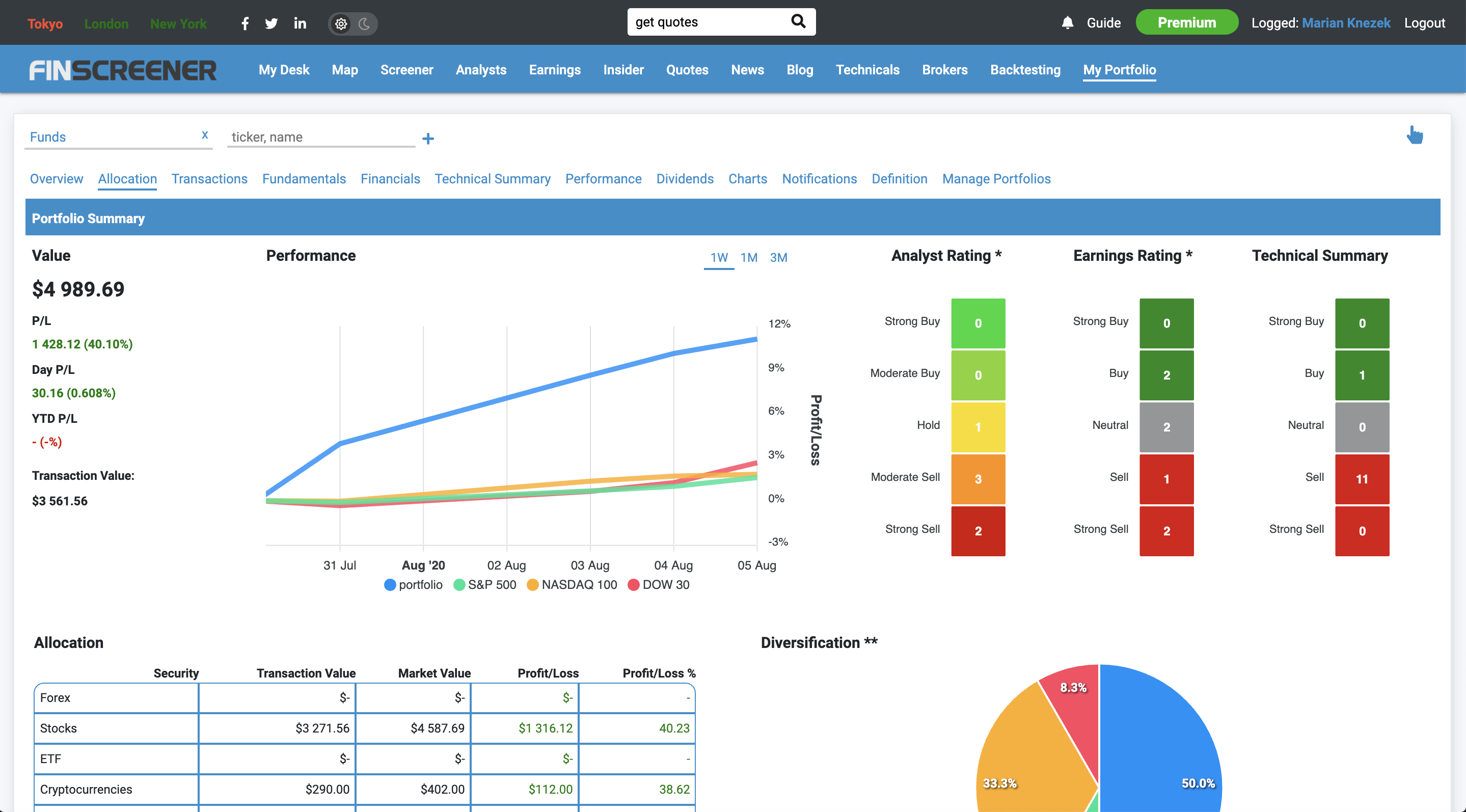Screen dimensions: 1466x812
Task: Click the Premium button
Action: click(x=1186, y=23)
